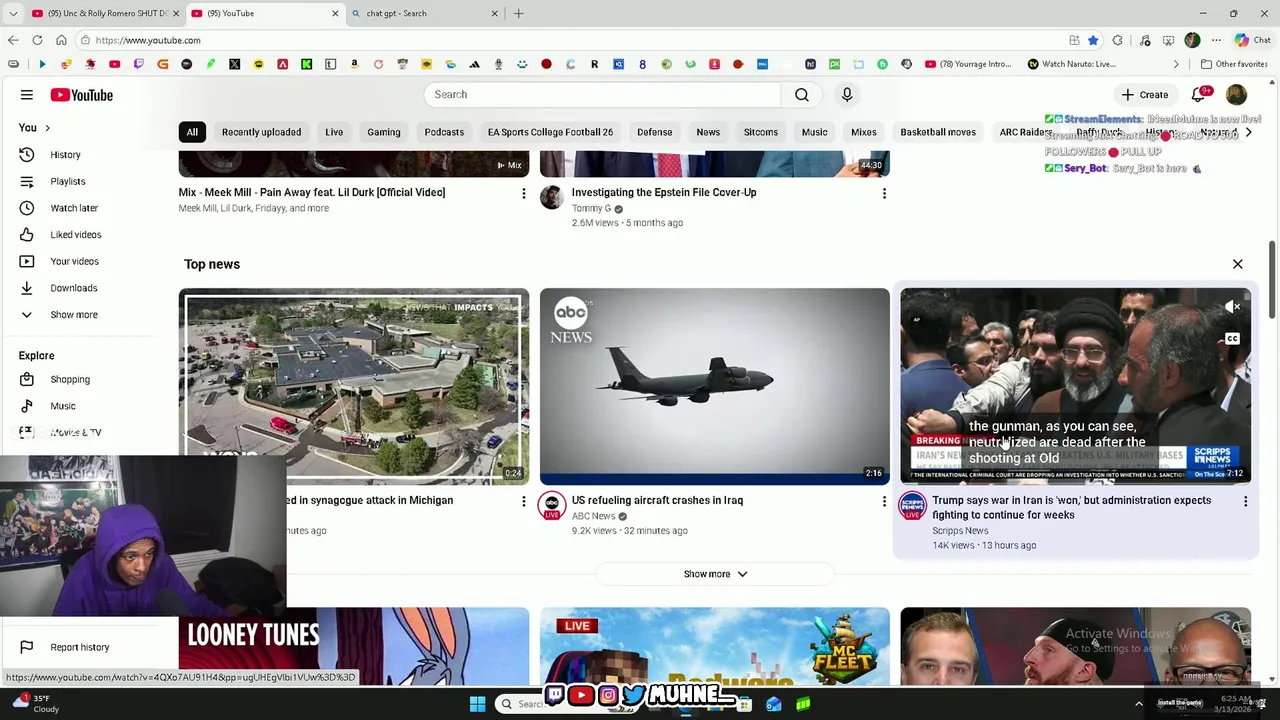Open Music under Explore
Image resolution: width=1280 pixels, height=720 pixels.
pyautogui.click(x=63, y=406)
